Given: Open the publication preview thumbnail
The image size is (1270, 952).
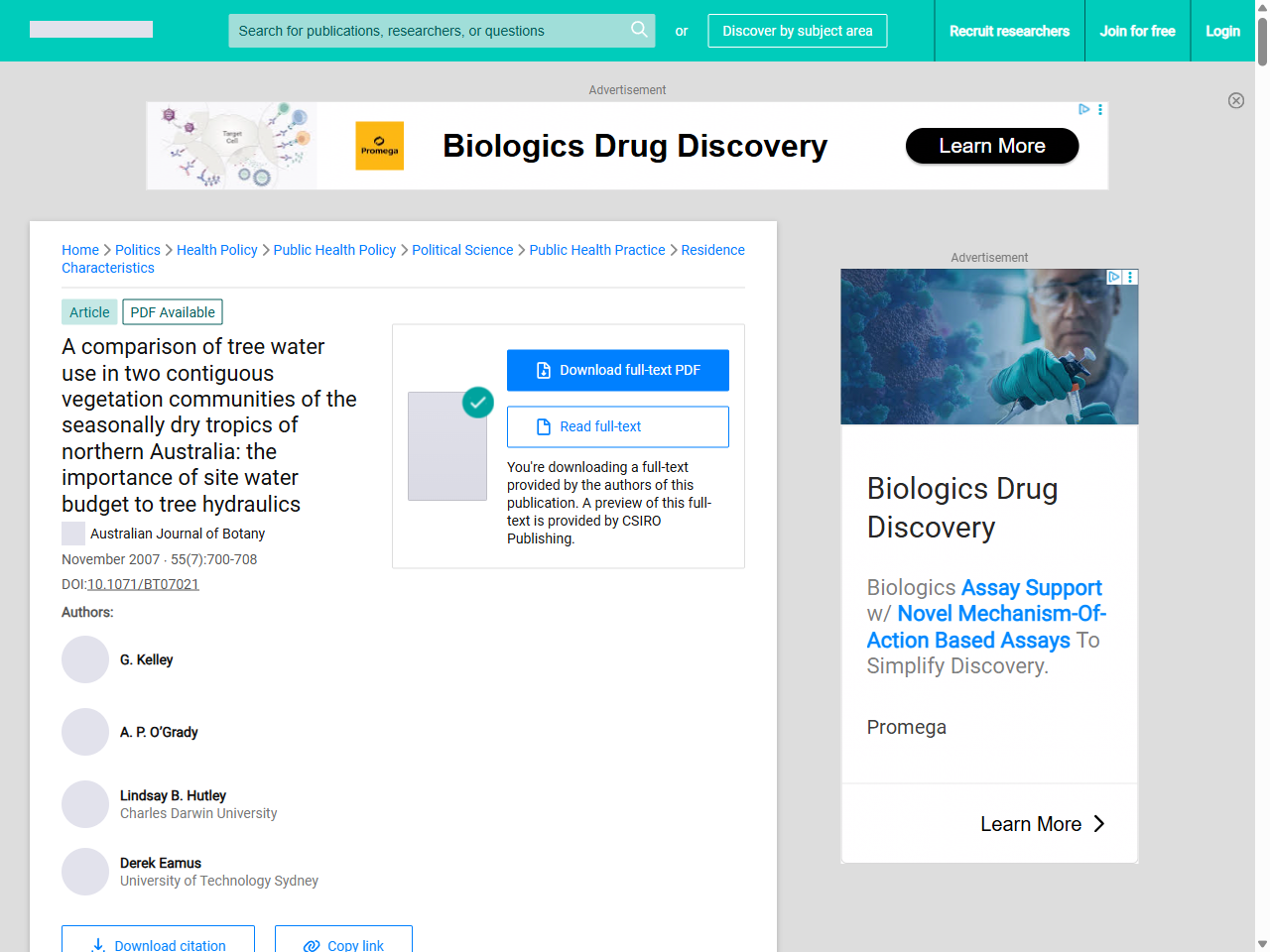Looking at the screenshot, I should 447,446.
